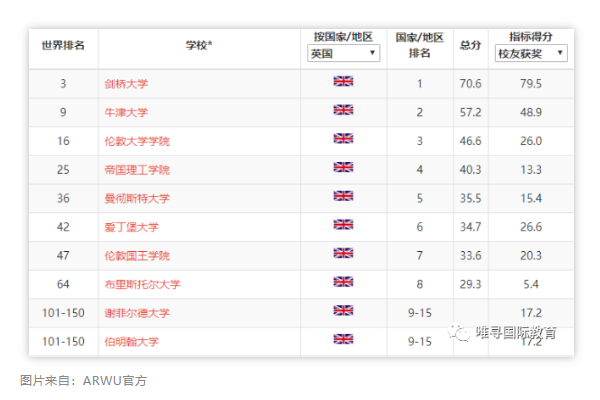Open the 曼彻斯特大学 link
This screenshot has height=400, width=600.
click(x=137, y=199)
